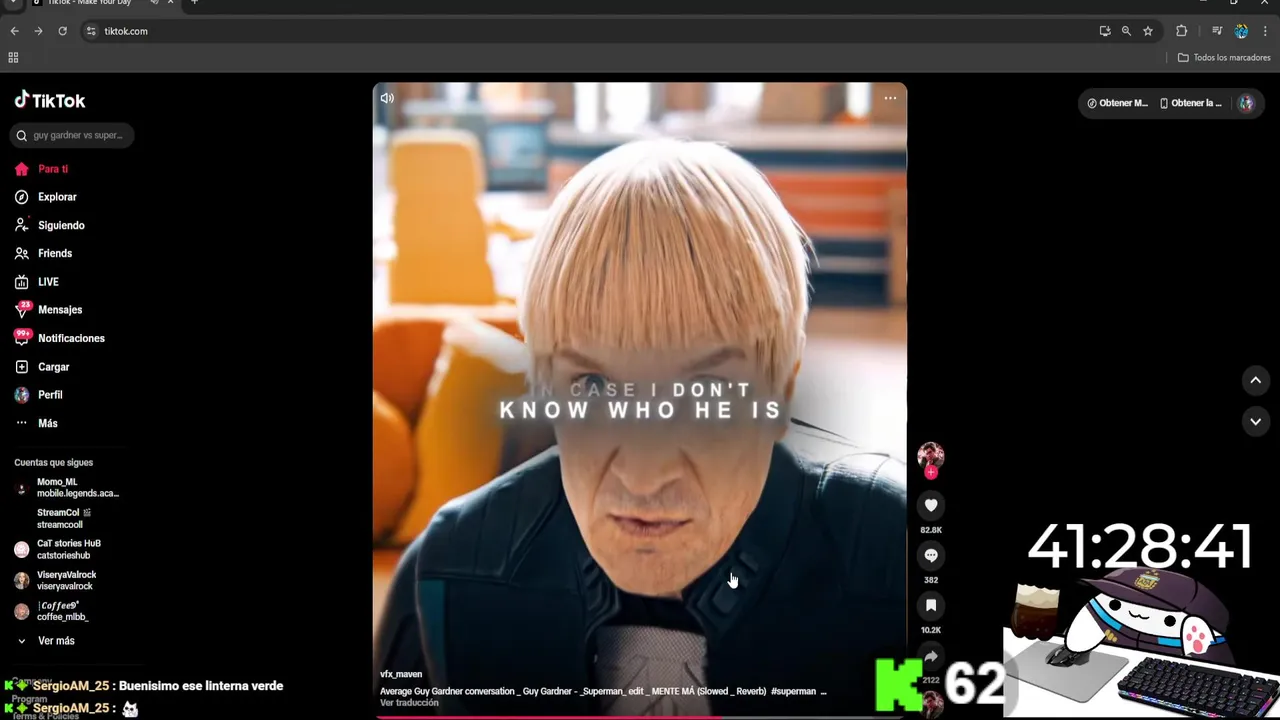1280x720 pixels.
Task: Open ViseryaValrock followed account
Action: [60, 580]
